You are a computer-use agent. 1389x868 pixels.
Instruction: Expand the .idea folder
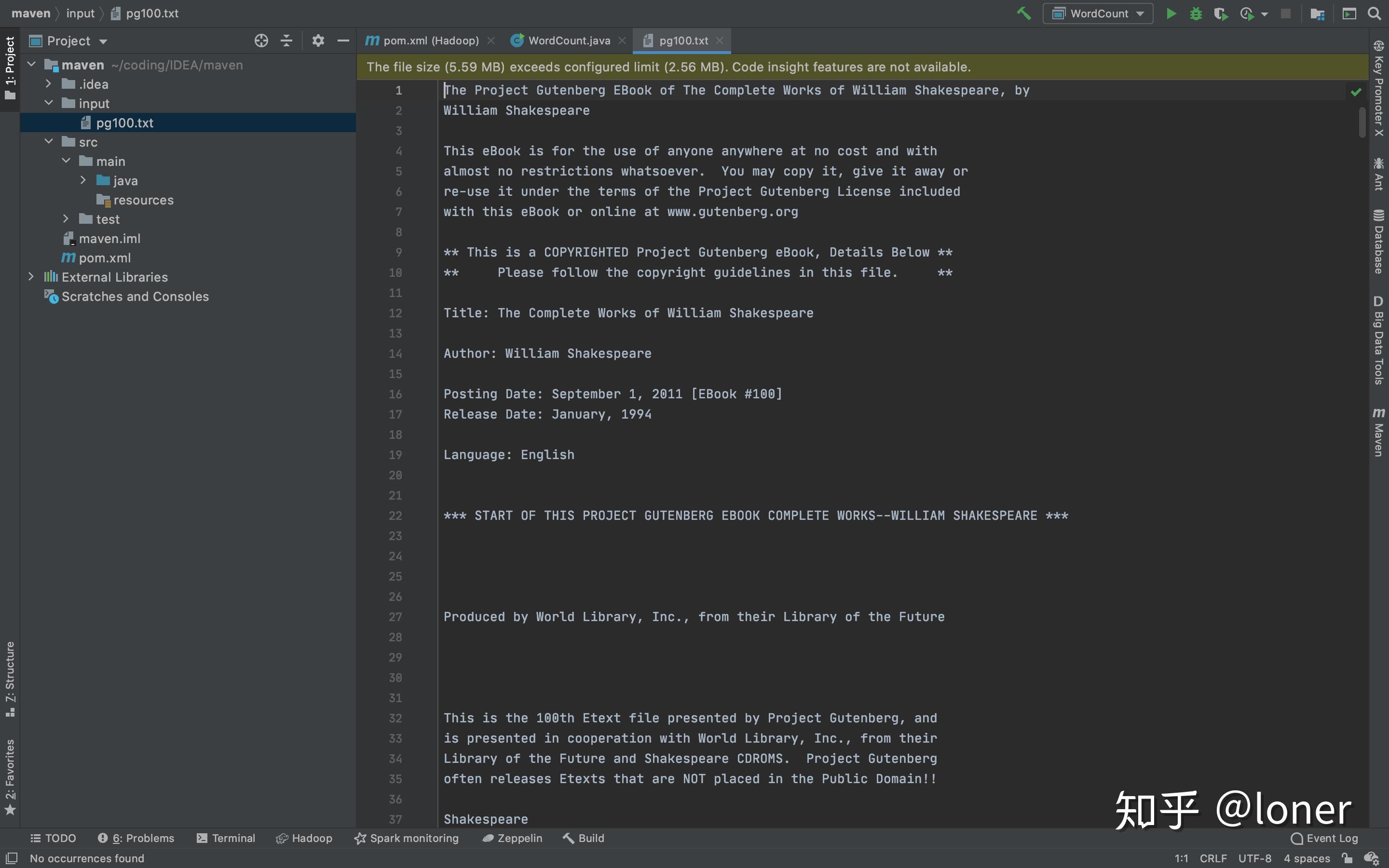click(49, 84)
